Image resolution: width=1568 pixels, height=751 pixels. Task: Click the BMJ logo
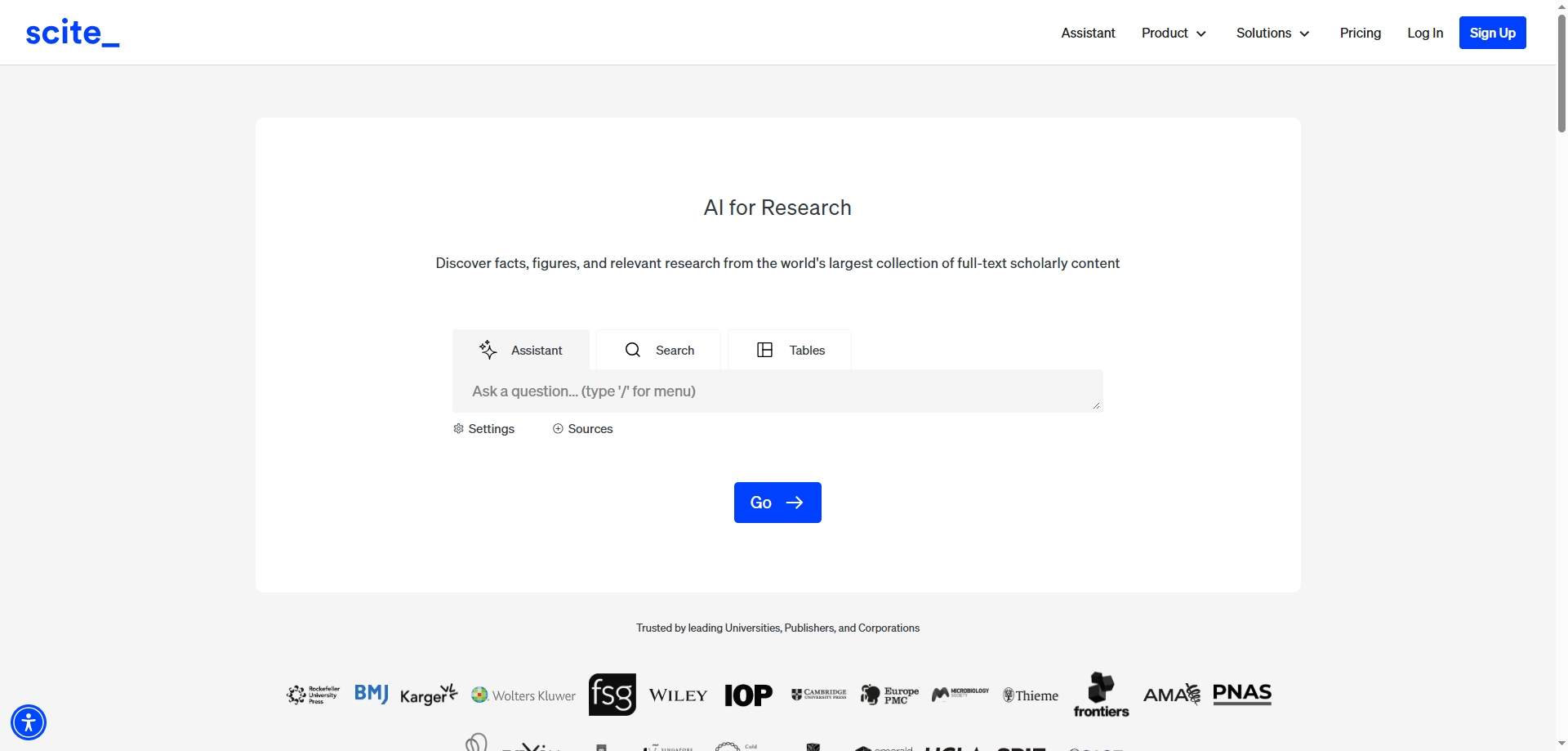click(371, 694)
